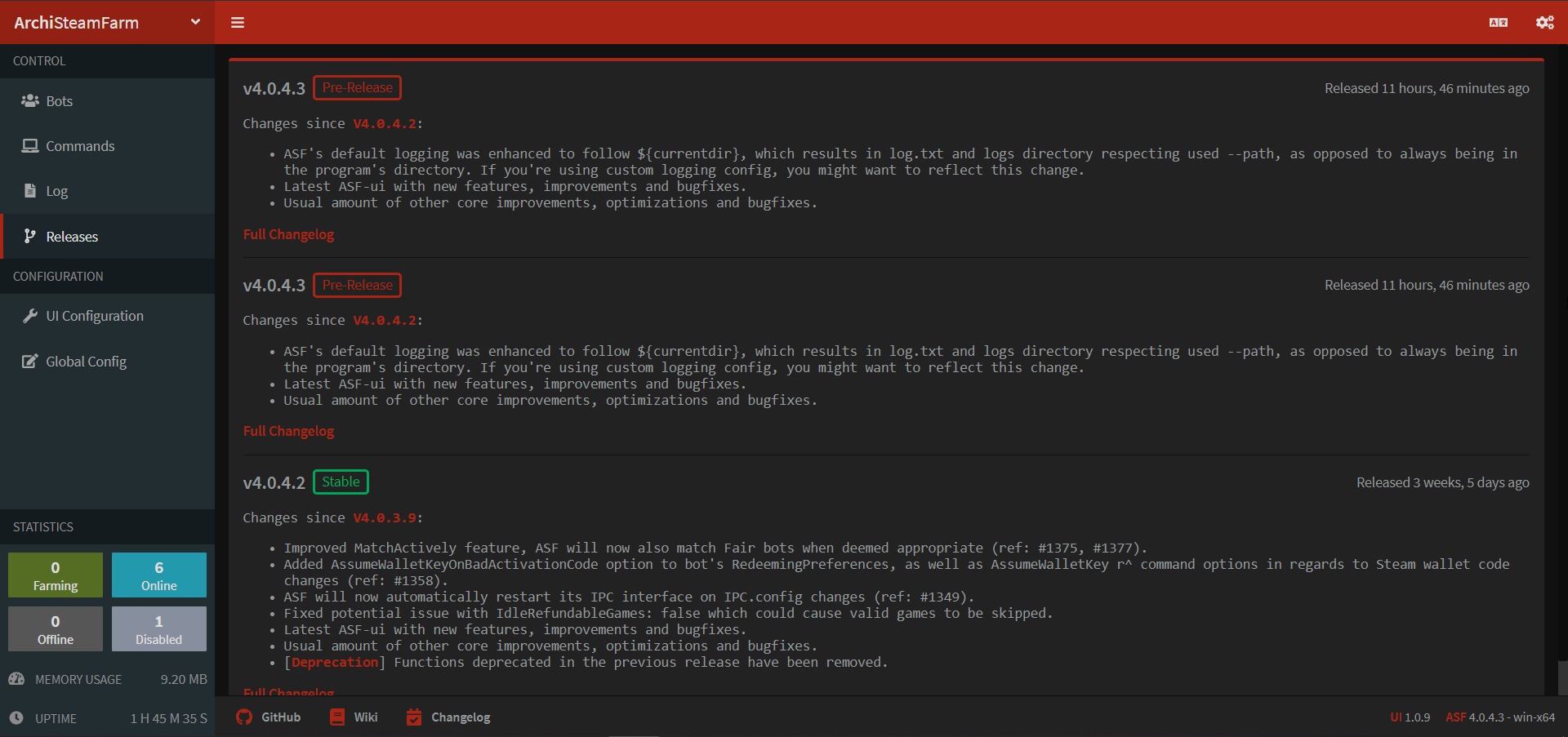Image resolution: width=1568 pixels, height=737 pixels.
Task: Click the 'Released 3 weeks, 5 days ago' text
Action: click(1442, 482)
